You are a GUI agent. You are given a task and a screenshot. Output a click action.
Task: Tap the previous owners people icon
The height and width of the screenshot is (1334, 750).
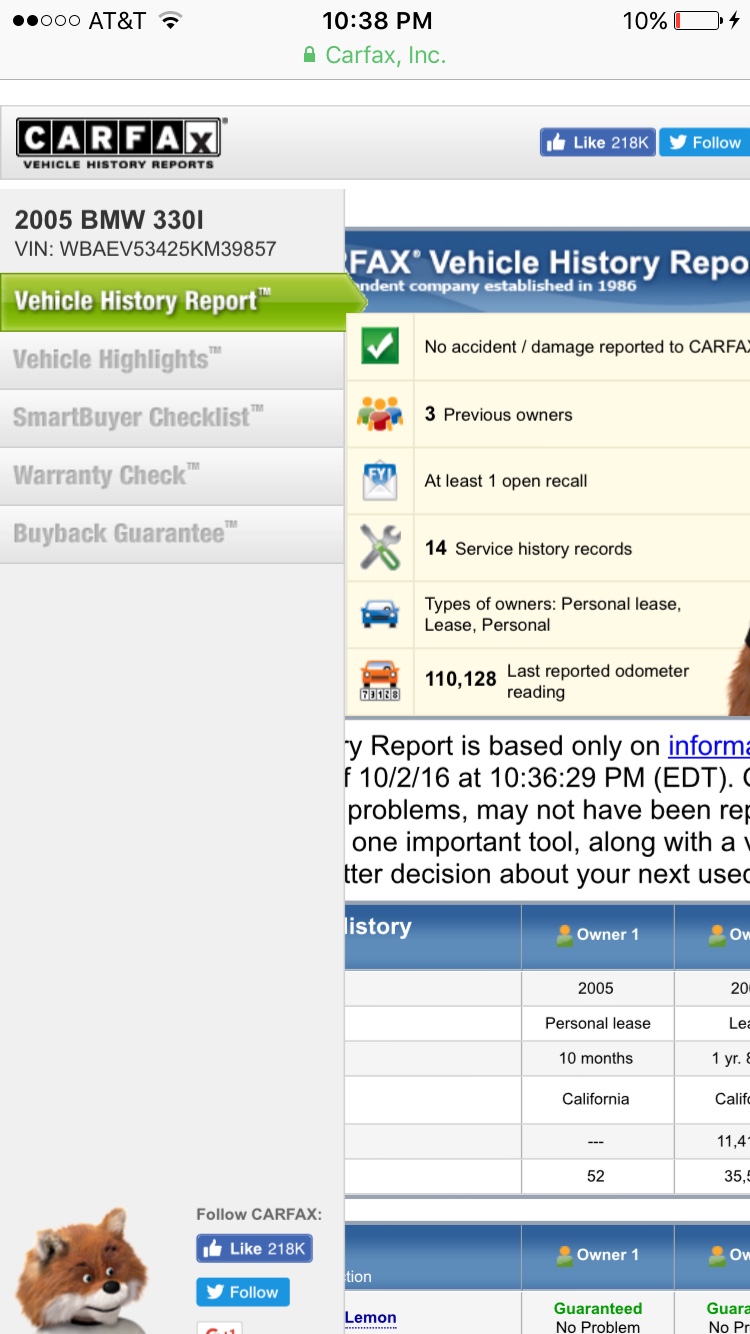(380, 413)
